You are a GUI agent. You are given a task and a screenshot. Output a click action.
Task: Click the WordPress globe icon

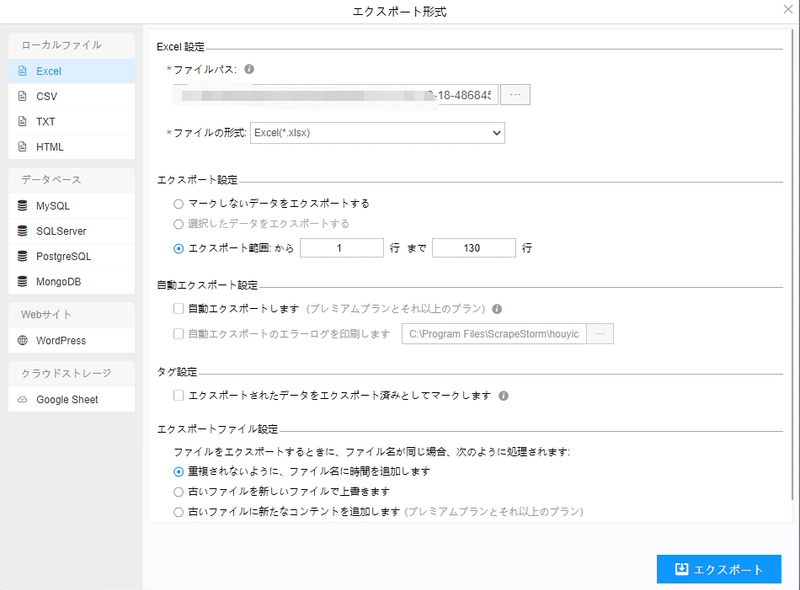click(23, 341)
